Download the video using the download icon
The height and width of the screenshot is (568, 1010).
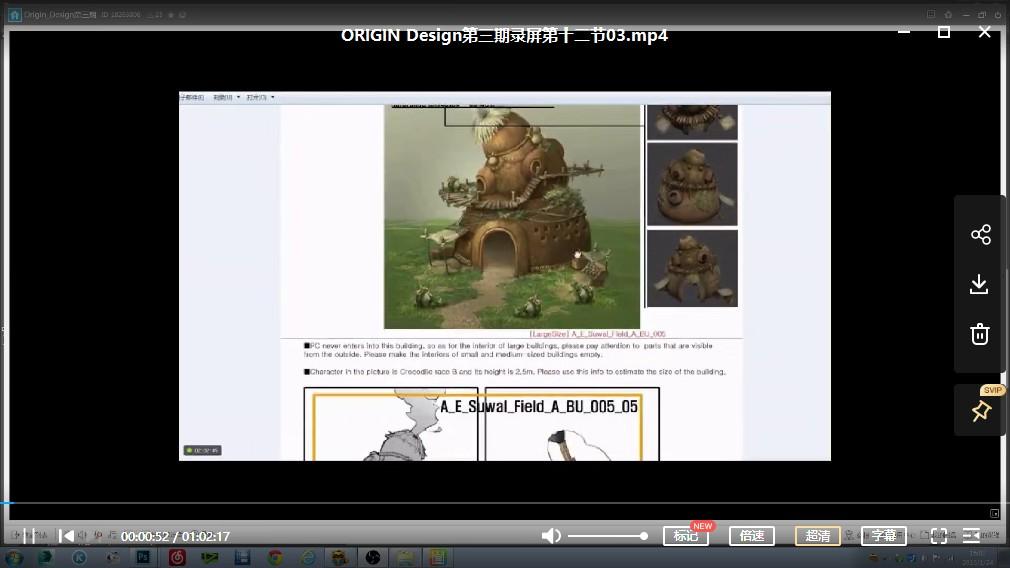(979, 284)
